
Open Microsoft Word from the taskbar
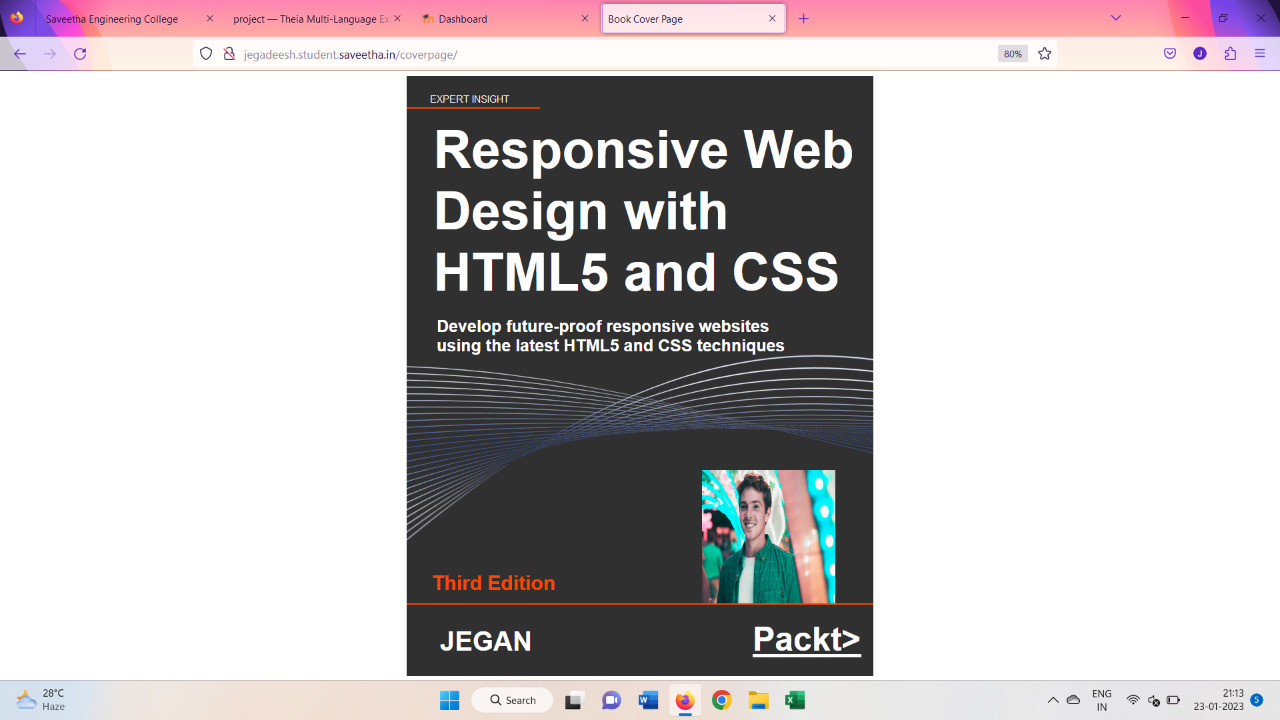[x=648, y=700]
